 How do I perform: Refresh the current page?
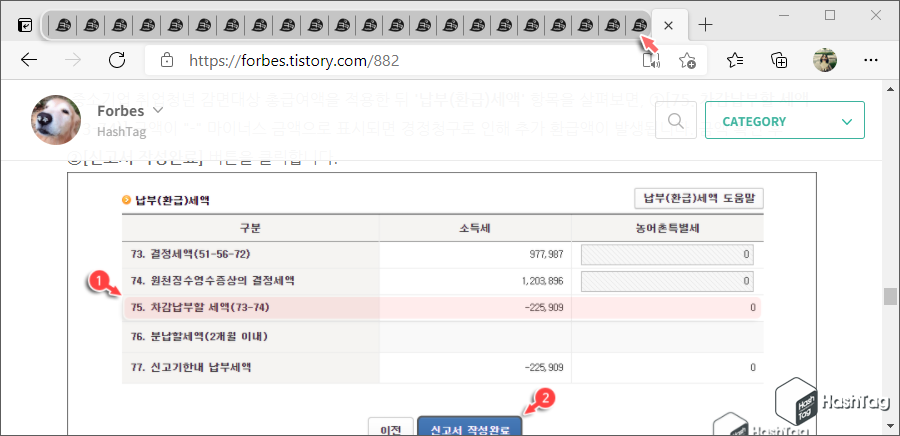[117, 60]
